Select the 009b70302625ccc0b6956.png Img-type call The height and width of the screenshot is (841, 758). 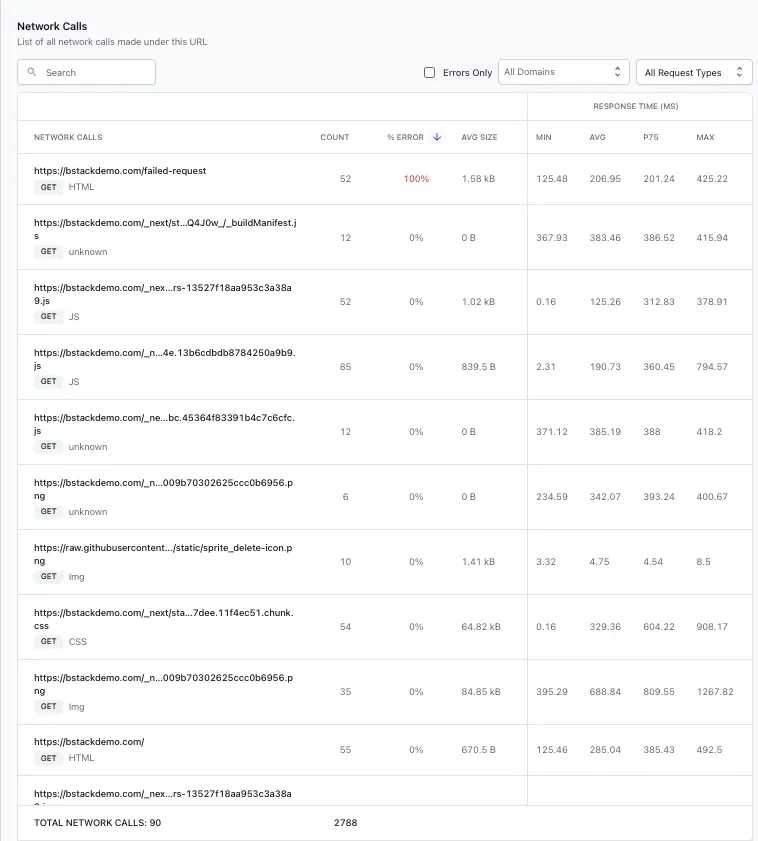click(x=385, y=692)
